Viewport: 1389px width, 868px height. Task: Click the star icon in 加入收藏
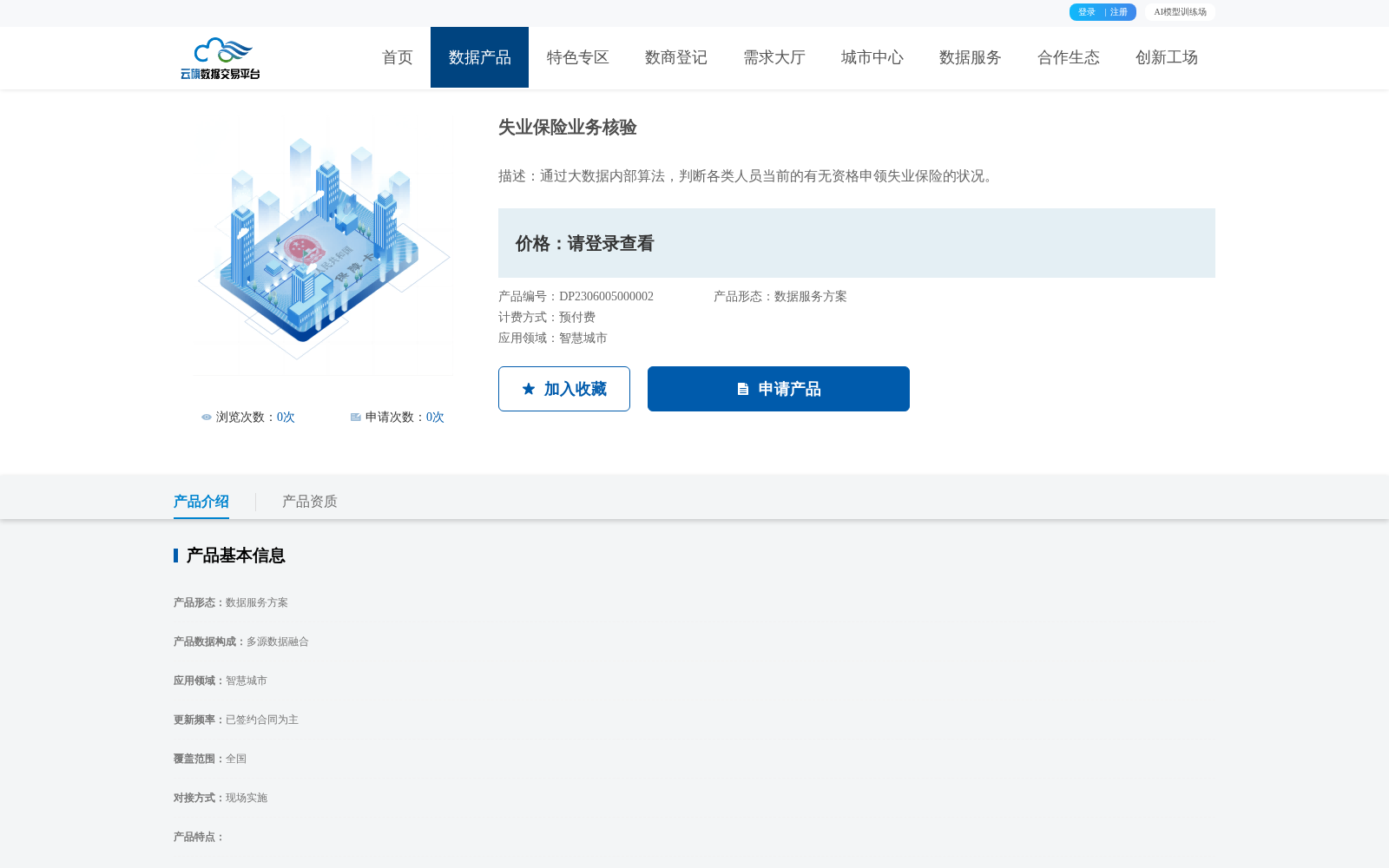tap(529, 389)
